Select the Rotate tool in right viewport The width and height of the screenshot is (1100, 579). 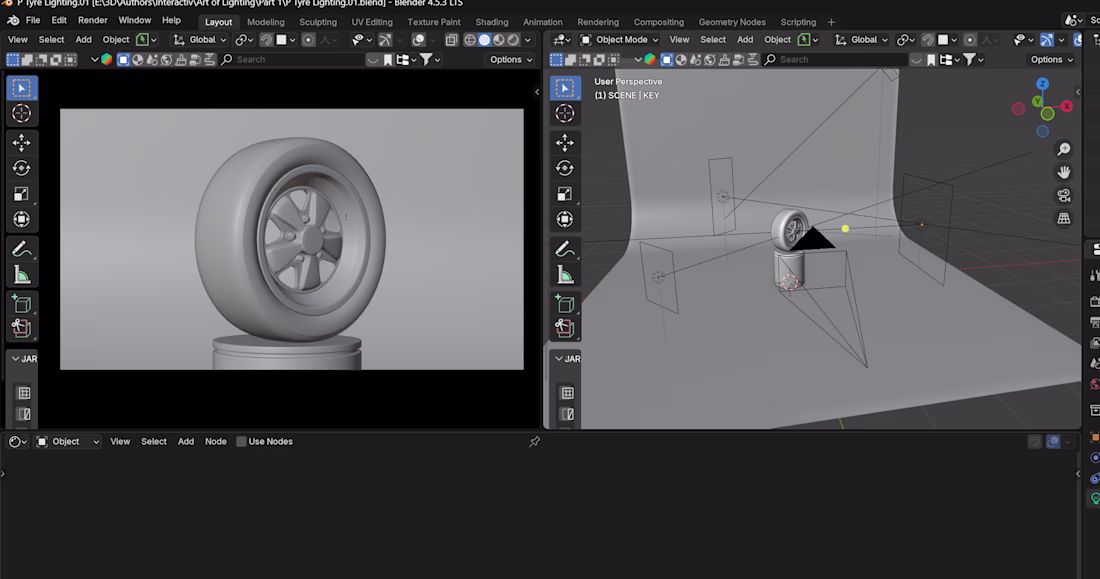pyautogui.click(x=565, y=168)
